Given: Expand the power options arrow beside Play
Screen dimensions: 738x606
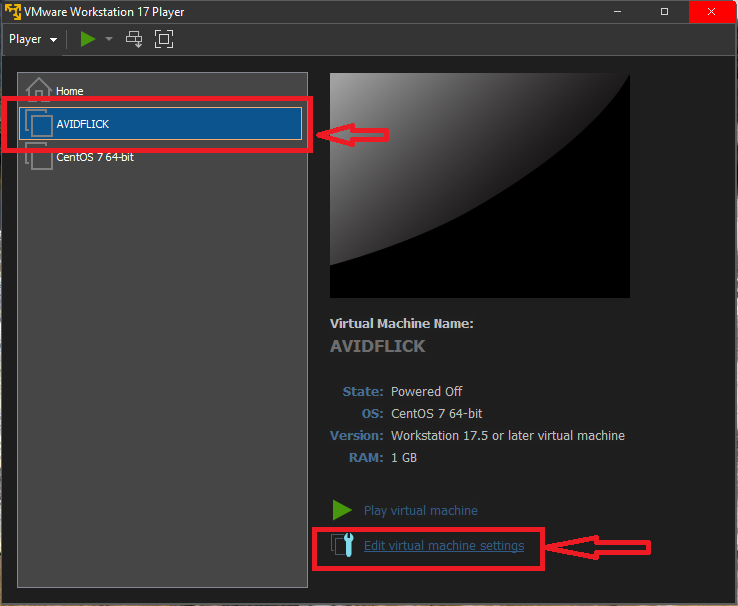Looking at the screenshot, I should pyautogui.click(x=109, y=39).
